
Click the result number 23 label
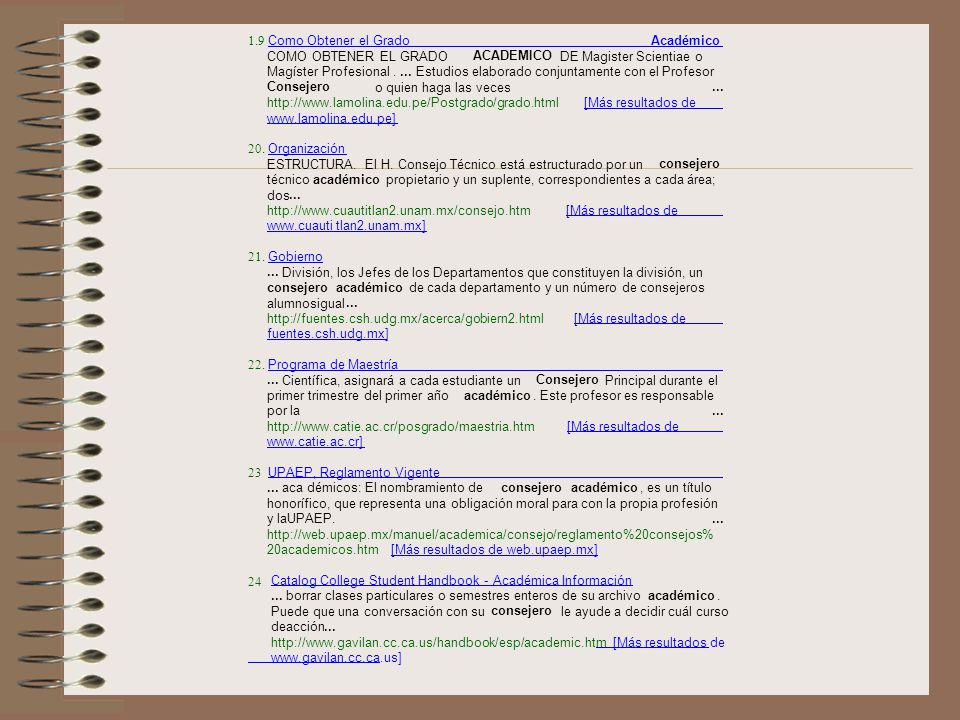[x=255, y=473]
